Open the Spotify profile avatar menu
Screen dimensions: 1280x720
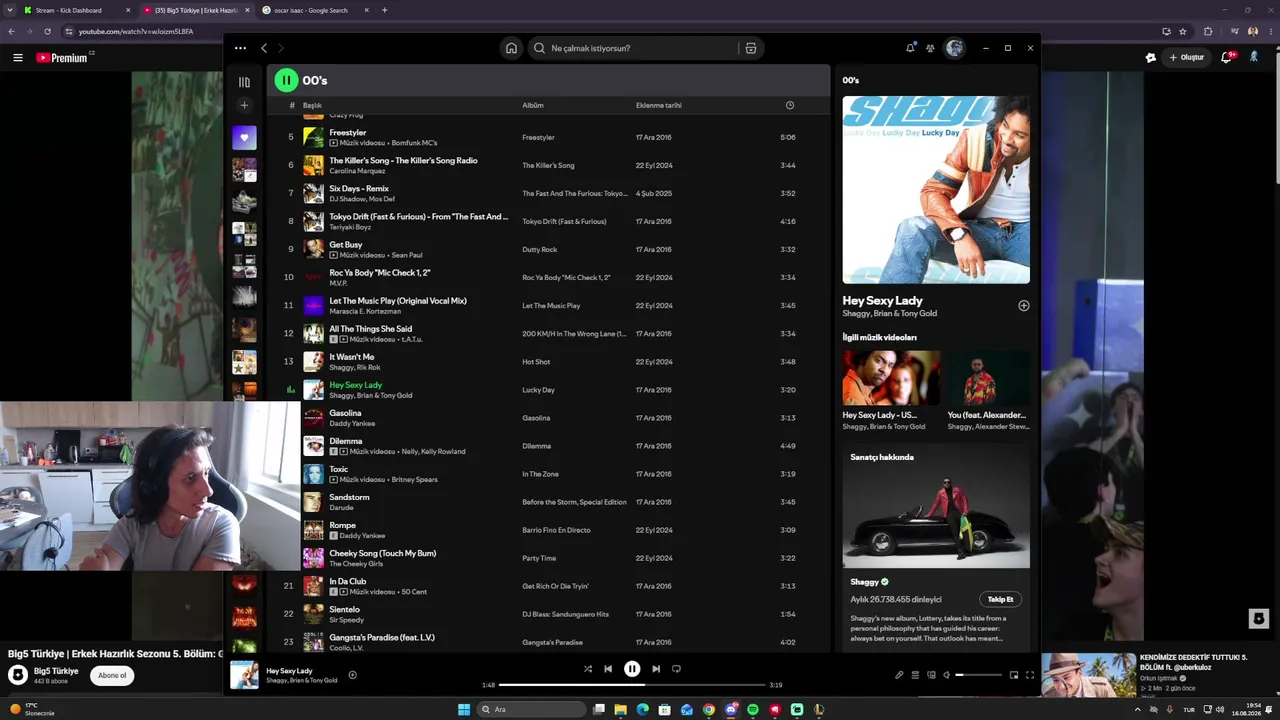click(x=954, y=48)
